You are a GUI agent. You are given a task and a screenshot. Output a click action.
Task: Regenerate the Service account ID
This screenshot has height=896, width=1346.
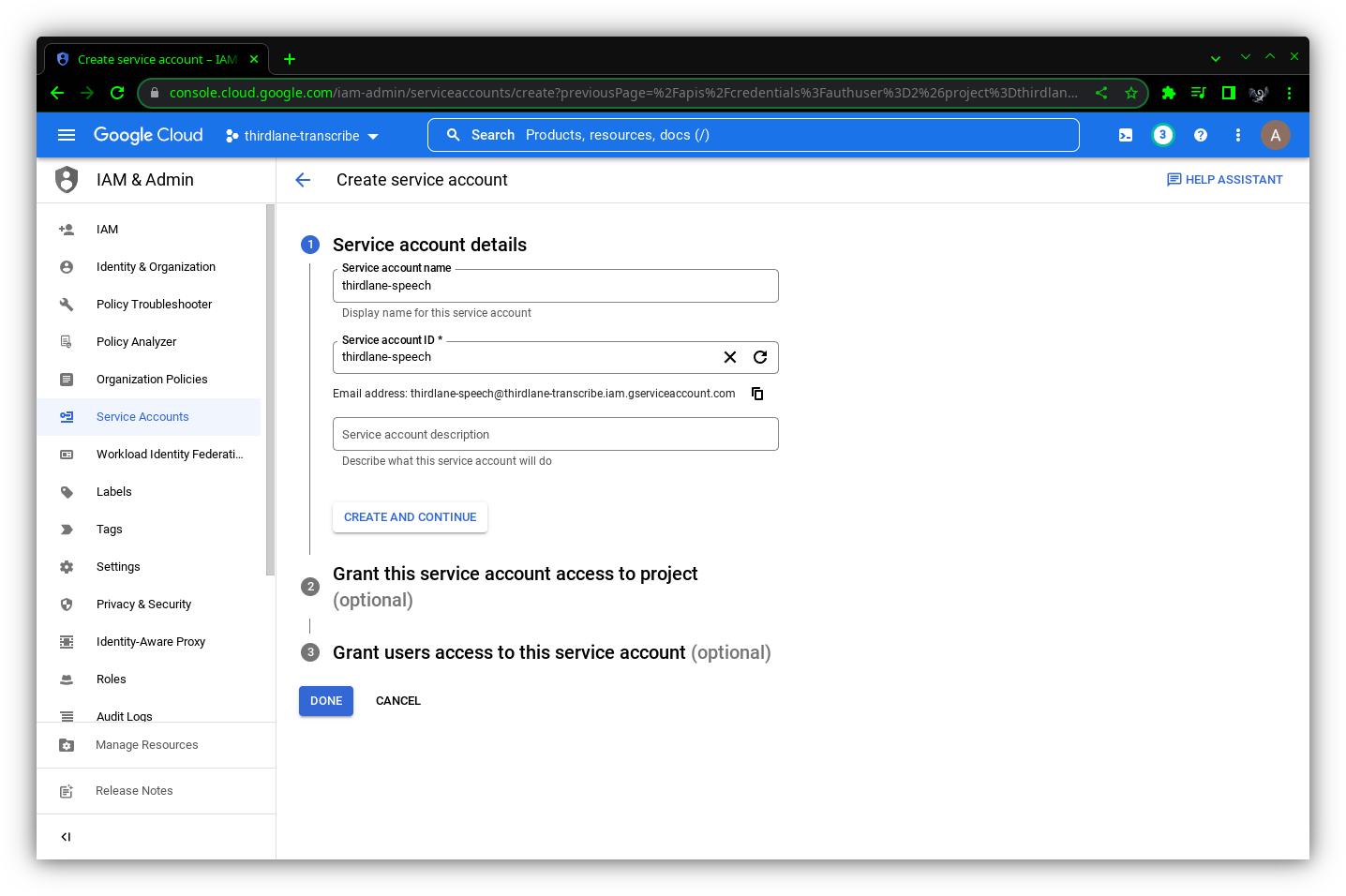[760, 357]
